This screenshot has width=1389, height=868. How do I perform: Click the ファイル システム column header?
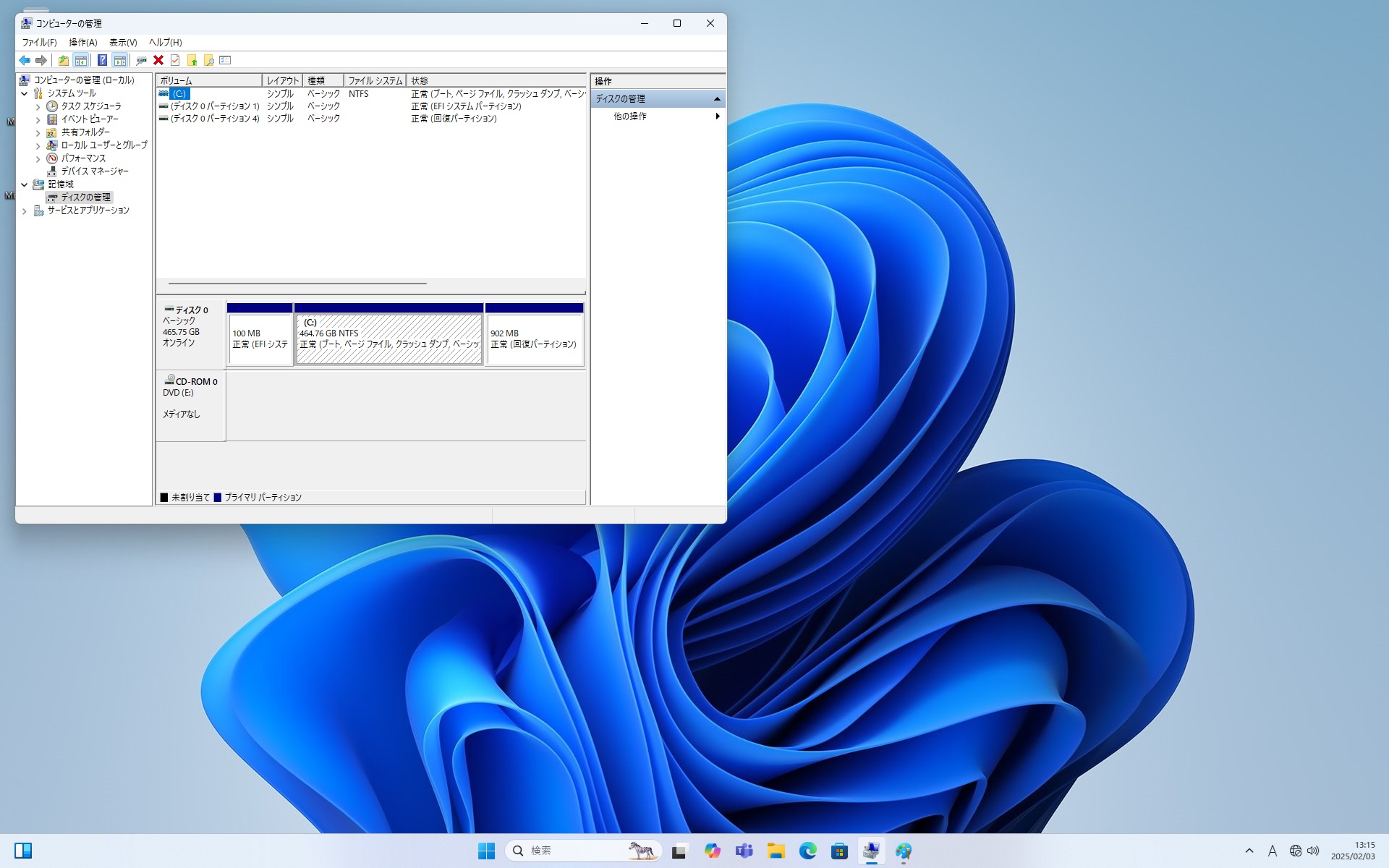tap(375, 80)
